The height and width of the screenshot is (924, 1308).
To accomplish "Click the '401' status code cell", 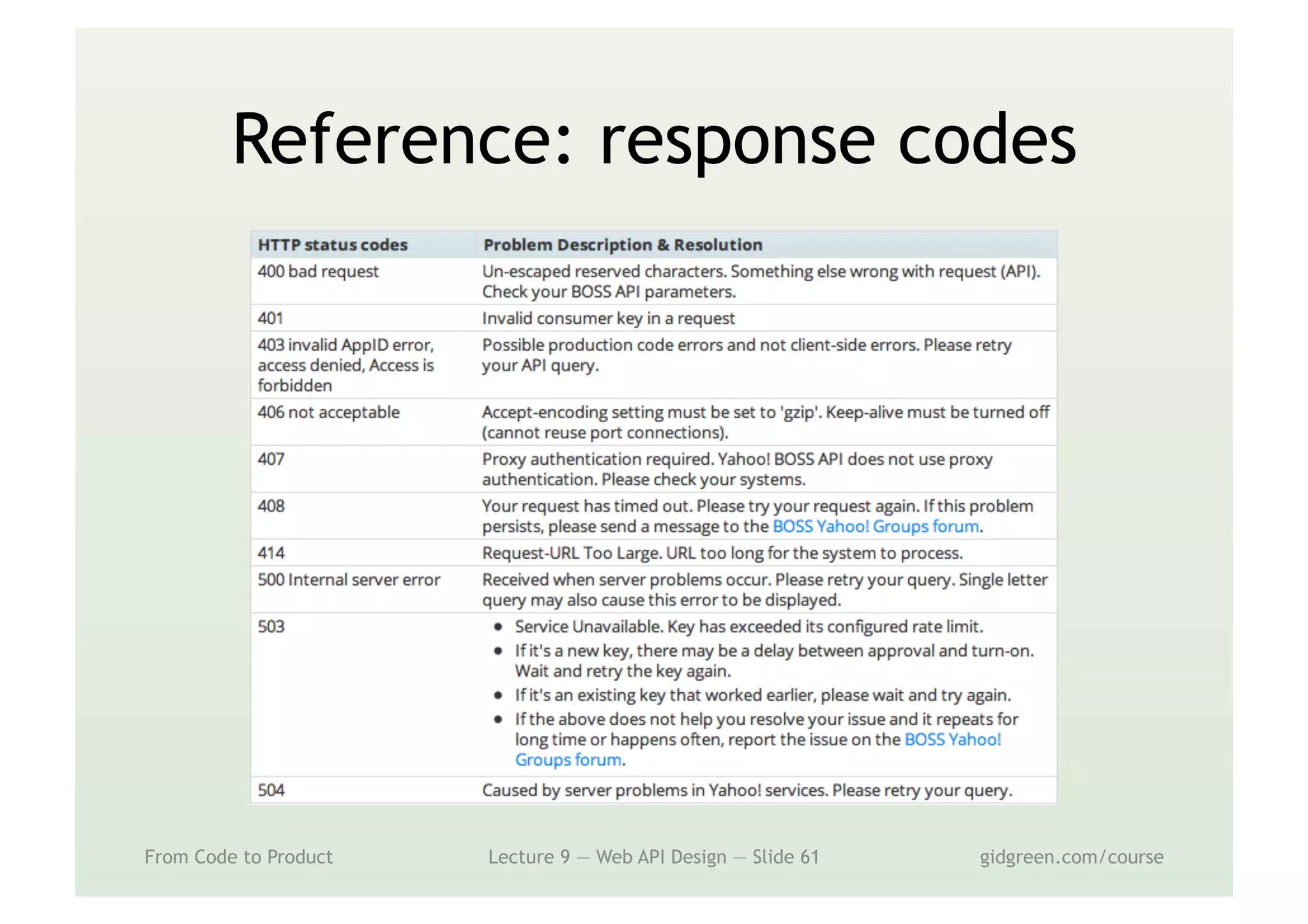I will [x=270, y=319].
